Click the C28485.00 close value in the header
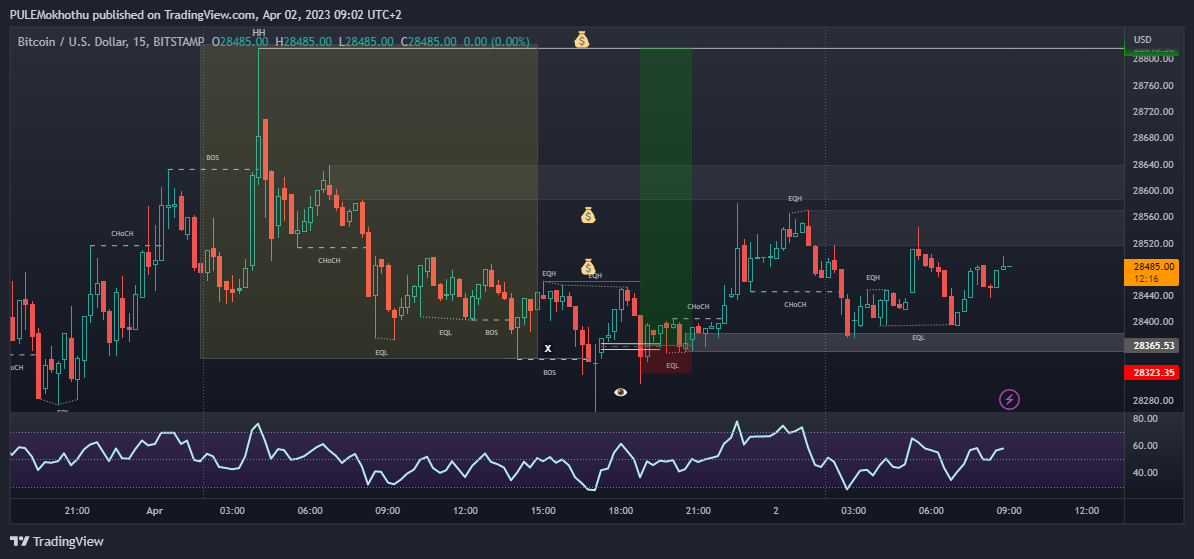The image size is (1194, 559). 429,41
